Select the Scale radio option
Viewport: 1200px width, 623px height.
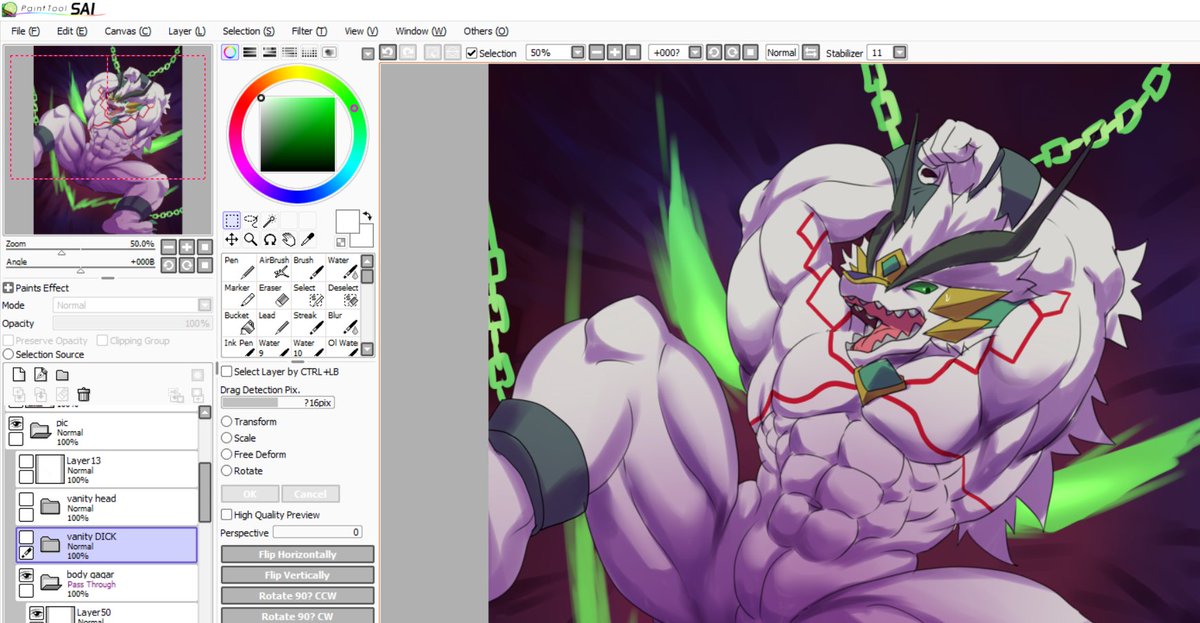coord(227,438)
